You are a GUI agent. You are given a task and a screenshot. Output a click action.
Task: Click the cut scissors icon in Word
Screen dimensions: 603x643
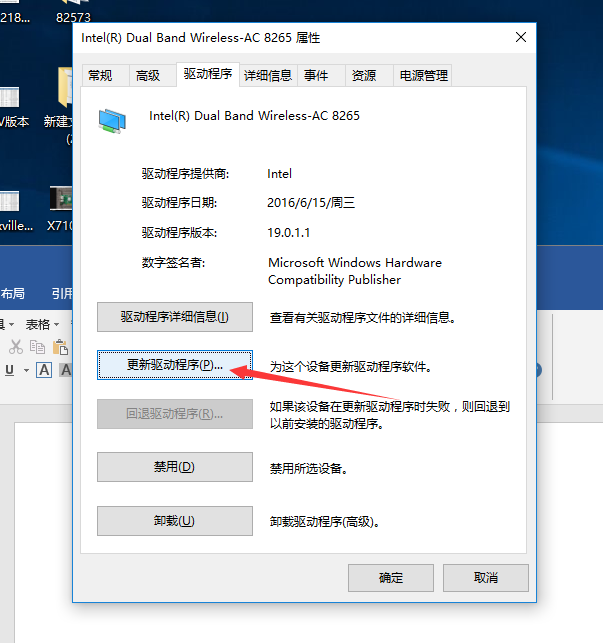15,347
